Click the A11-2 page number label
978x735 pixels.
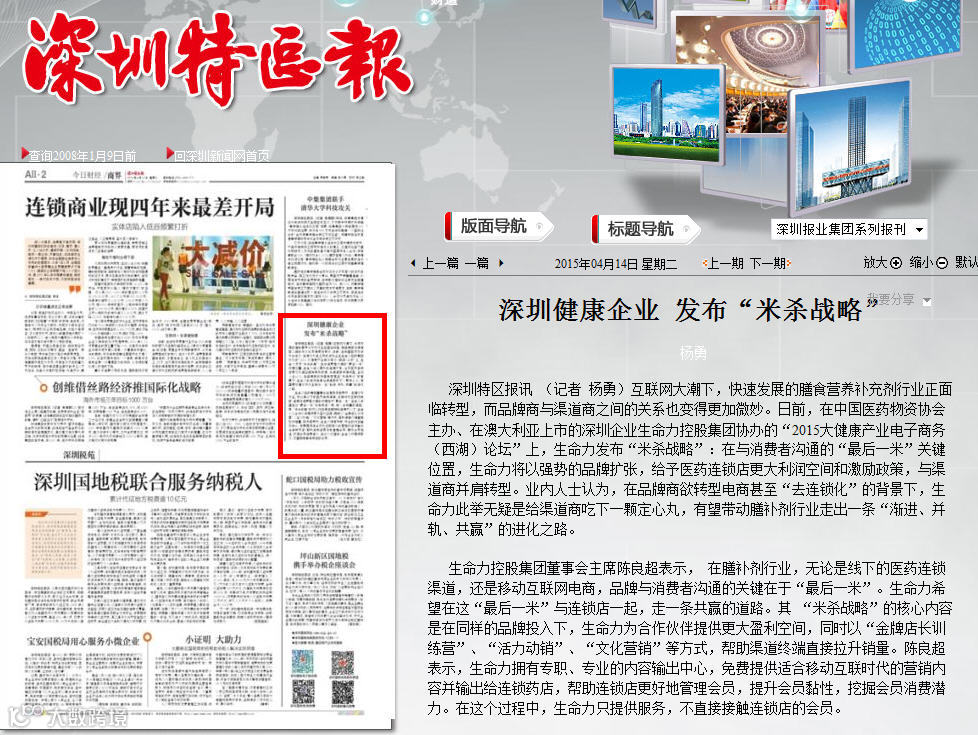click(36, 175)
